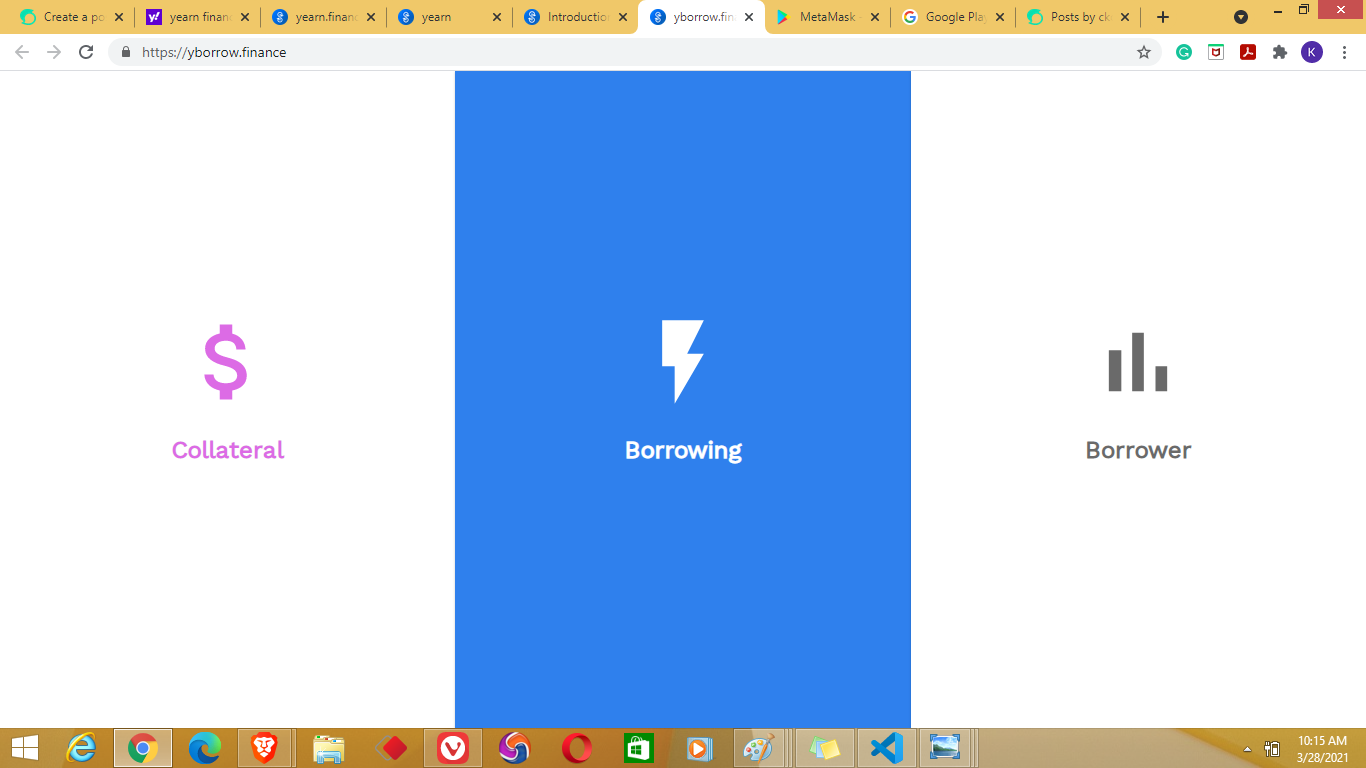Open the Grammarly extension icon
The height and width of the screenshot is (768, 1366).
coord(1184,52)
